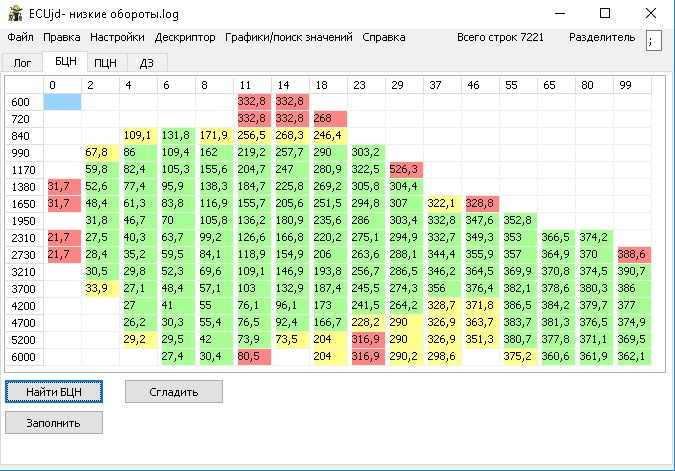This screenshot has width=675, height=471.
Task: Select cell 73,5 in row 5200
Action: tap(291, 340)
